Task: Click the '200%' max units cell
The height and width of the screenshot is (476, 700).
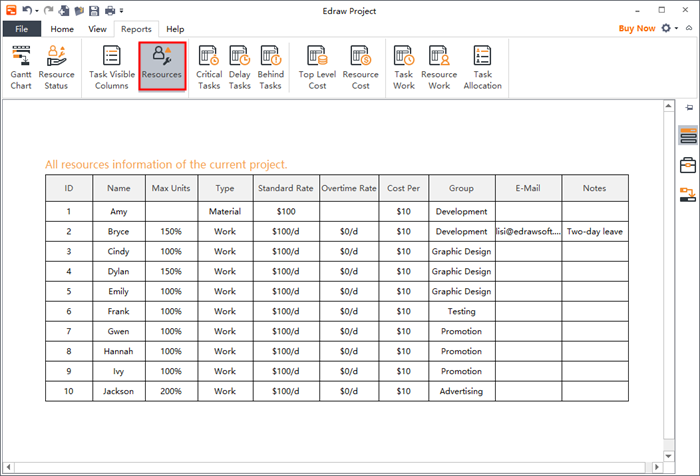Action: click(x=171, y=391)
